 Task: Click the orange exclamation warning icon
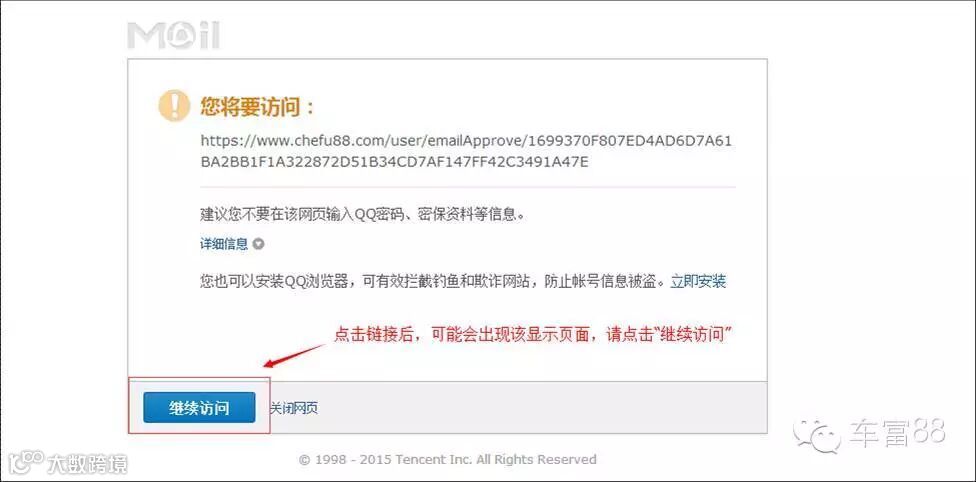point(174,105)
